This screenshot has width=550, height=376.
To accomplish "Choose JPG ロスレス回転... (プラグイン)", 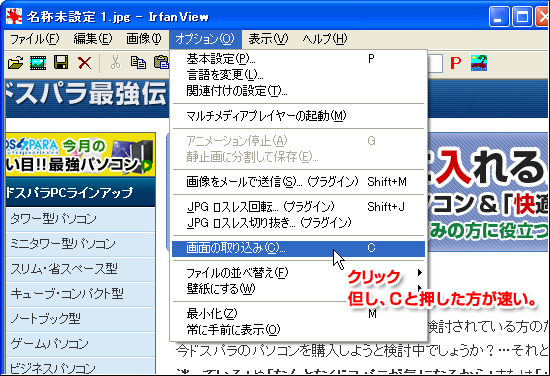I will 298,207.
